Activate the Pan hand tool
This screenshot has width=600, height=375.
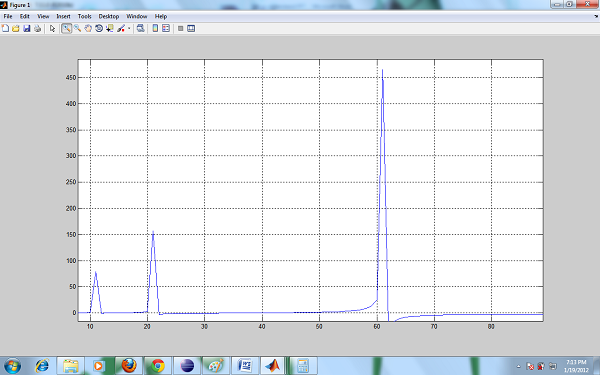pos(88,28)
